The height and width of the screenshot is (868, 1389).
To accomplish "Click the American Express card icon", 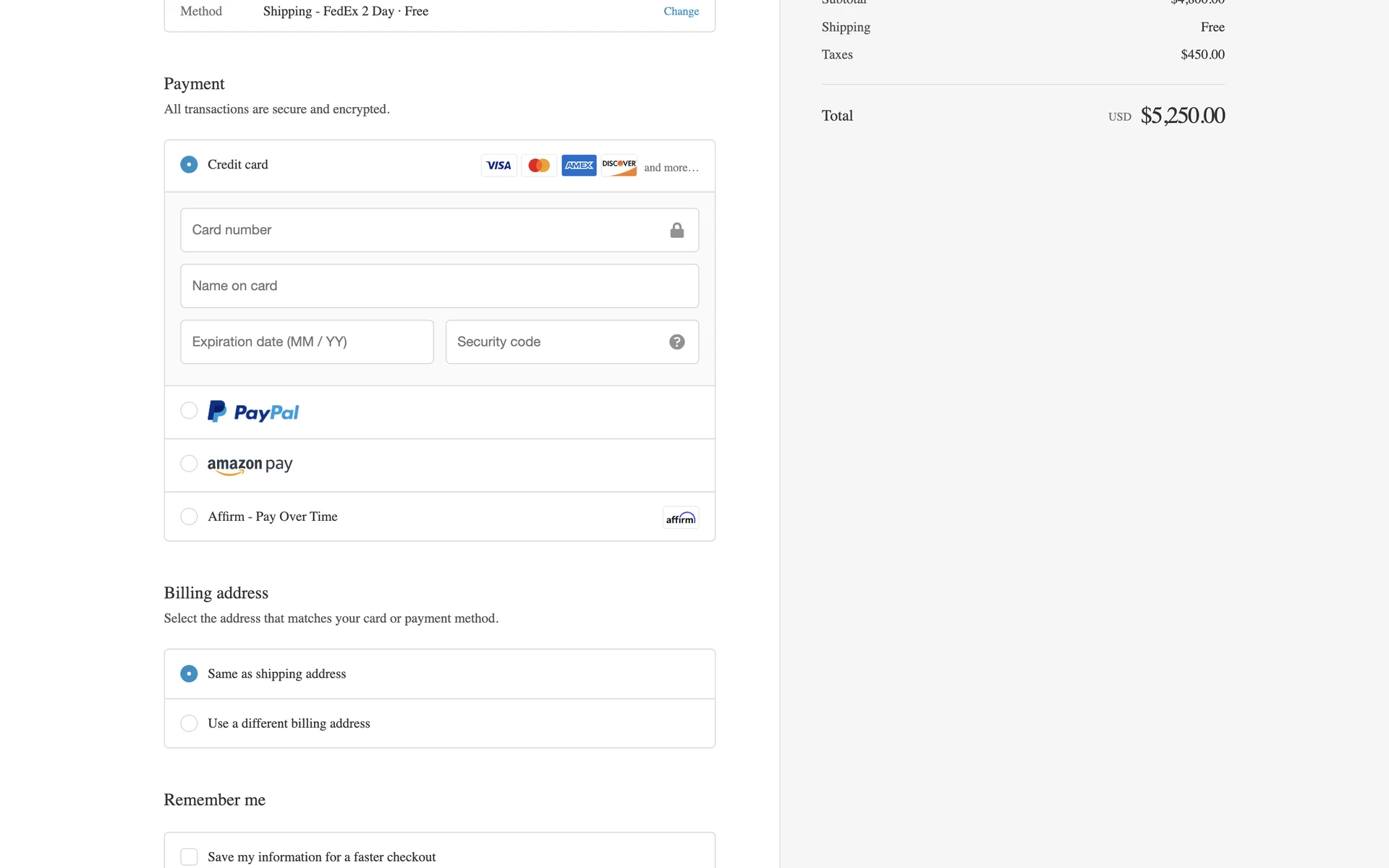I will click(x=579, y=166).
